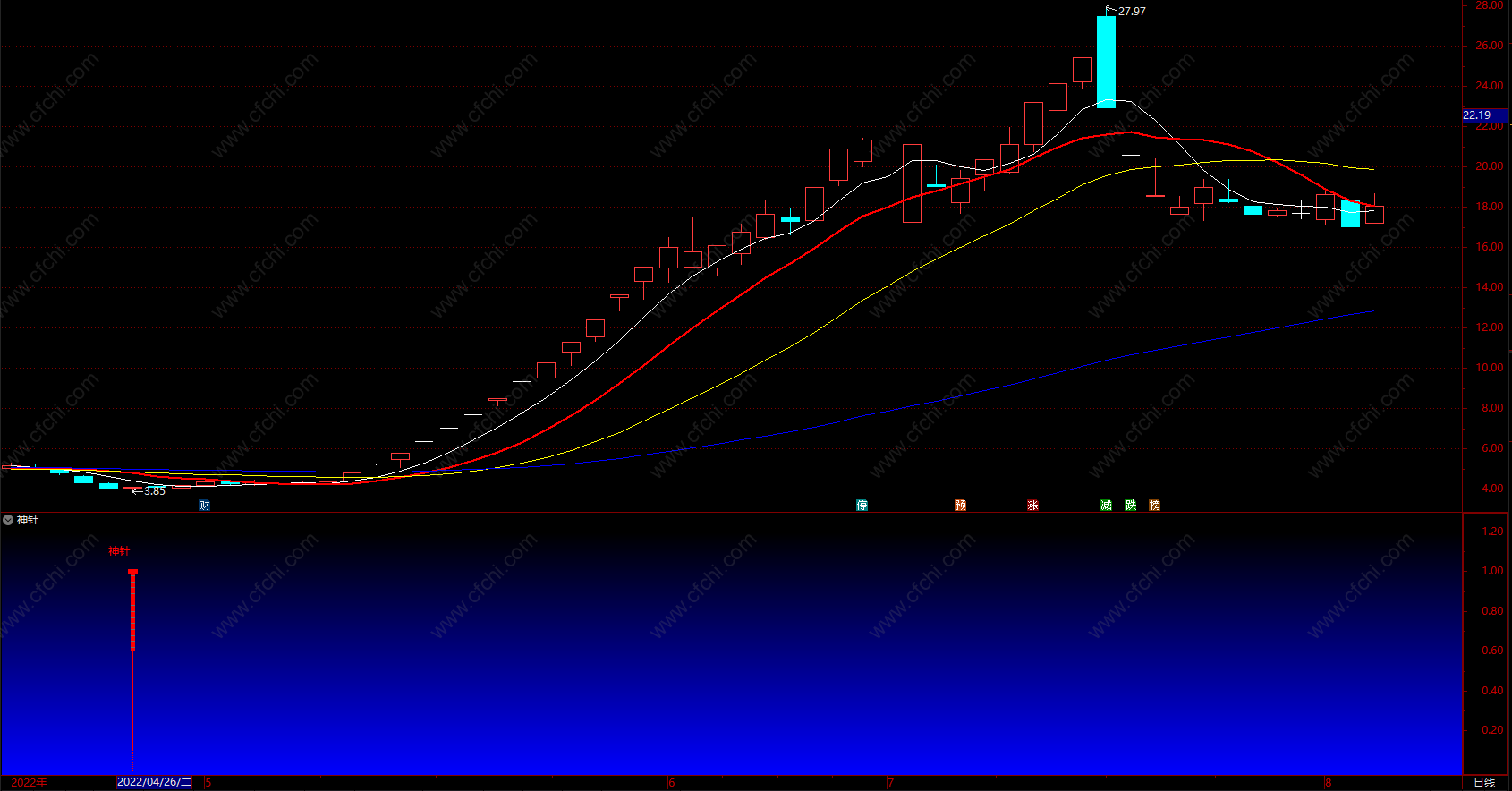The height and width of the screenshot is (791, 1512).
Task: Open the 日线 daily period selector
Action: (1484, 783)
